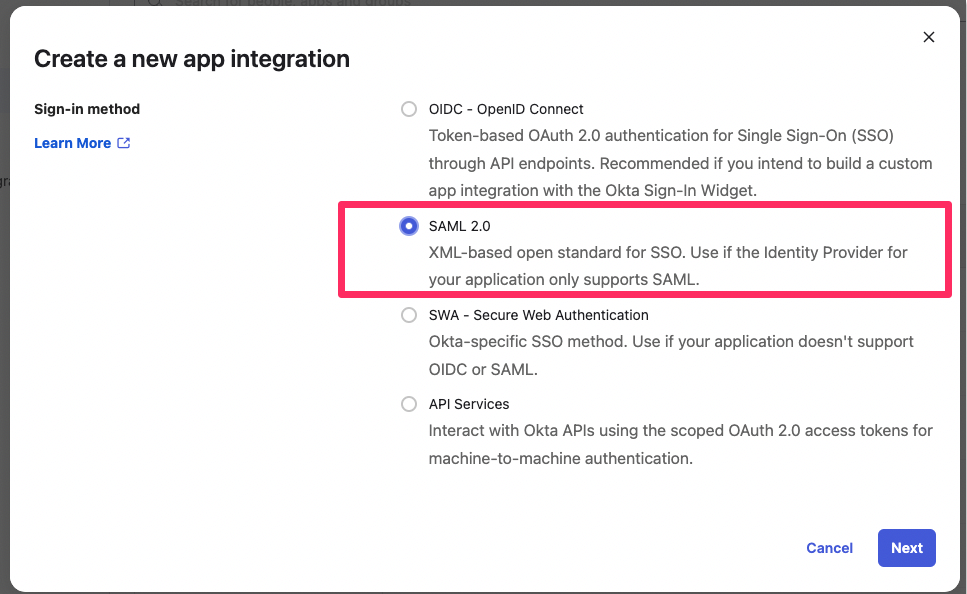
Task: Click the XML-based open standard description
Action: (x=668, y=266)
